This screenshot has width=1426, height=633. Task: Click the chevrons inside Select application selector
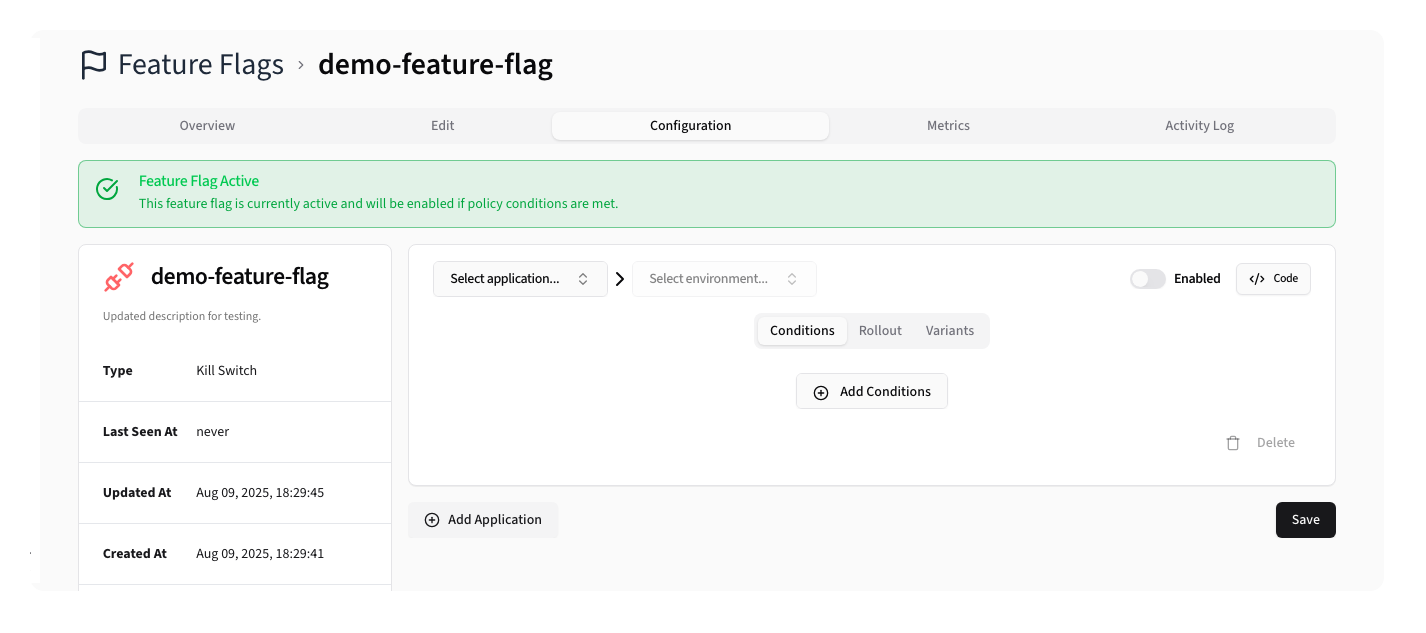tap(583, 278)
